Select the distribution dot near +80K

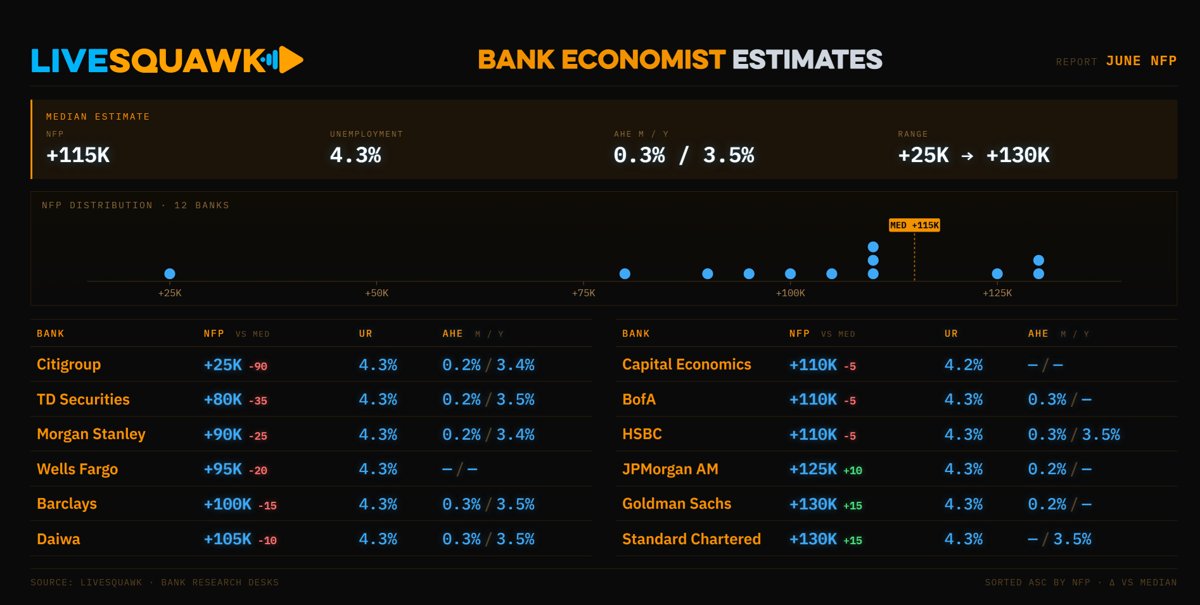[625, 273]
